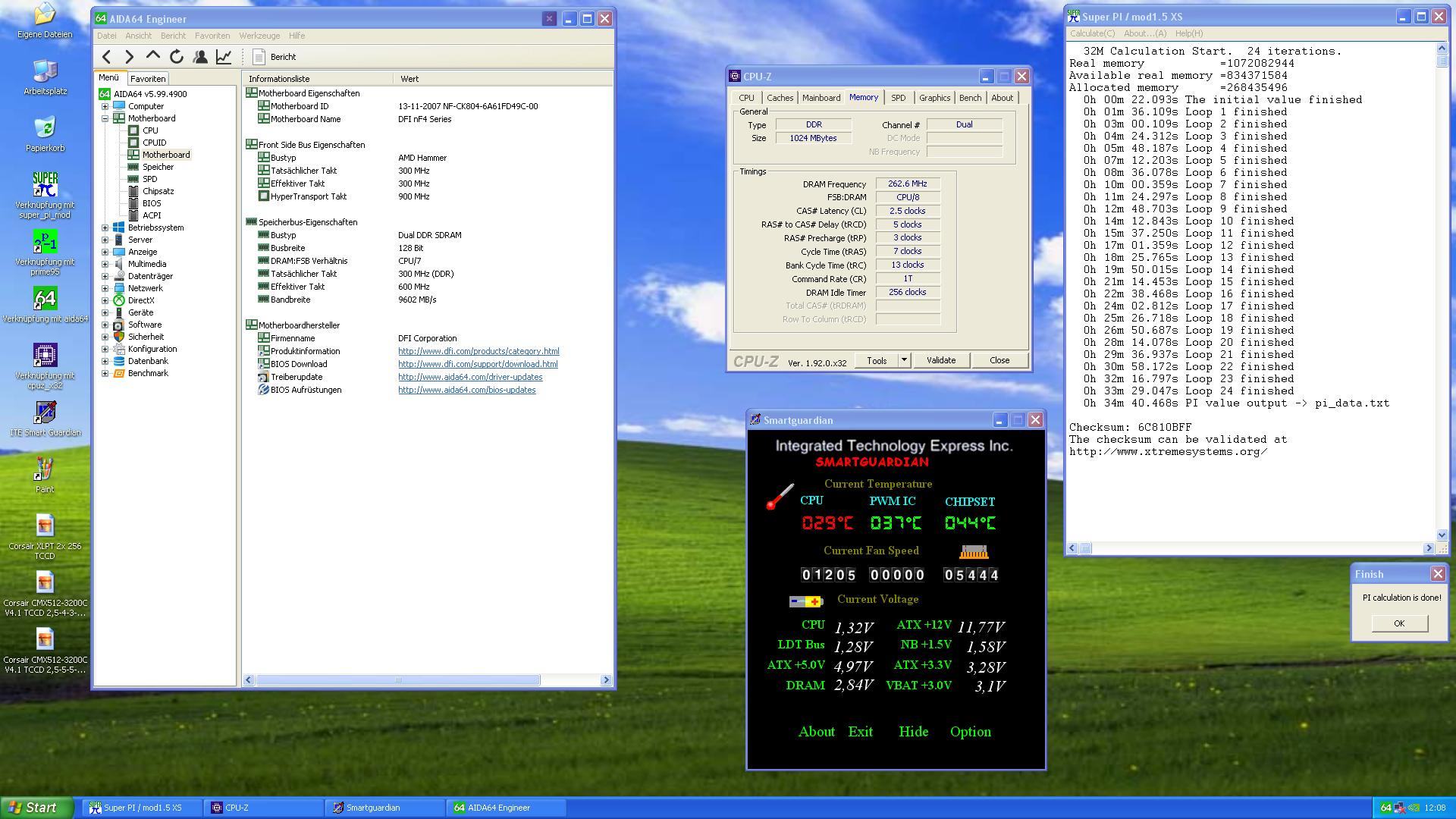
Task: Click Super PI vertical scrollbar down arrow
Action: [x=1442, y=535]
